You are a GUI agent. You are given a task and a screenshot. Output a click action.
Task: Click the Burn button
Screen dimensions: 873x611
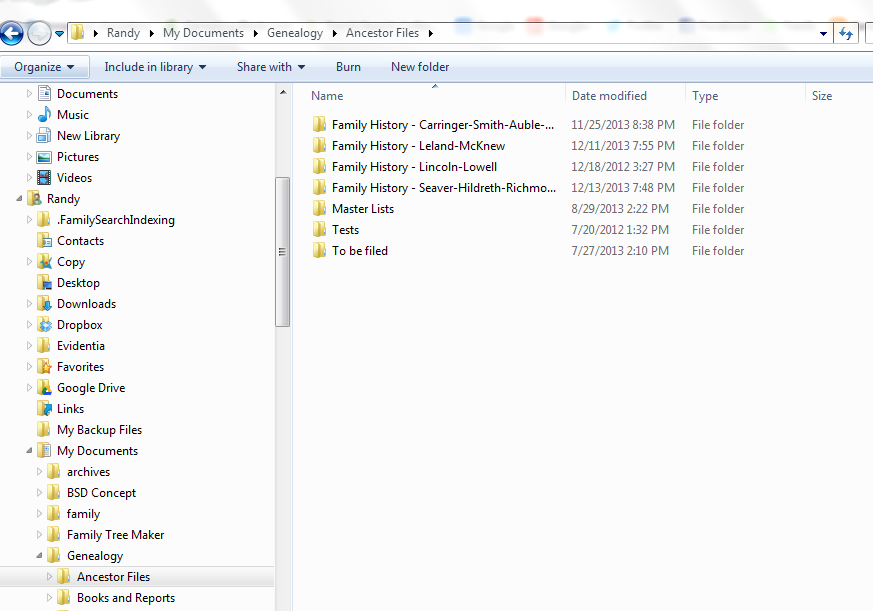pyautogui.click(x=348, y=66)
